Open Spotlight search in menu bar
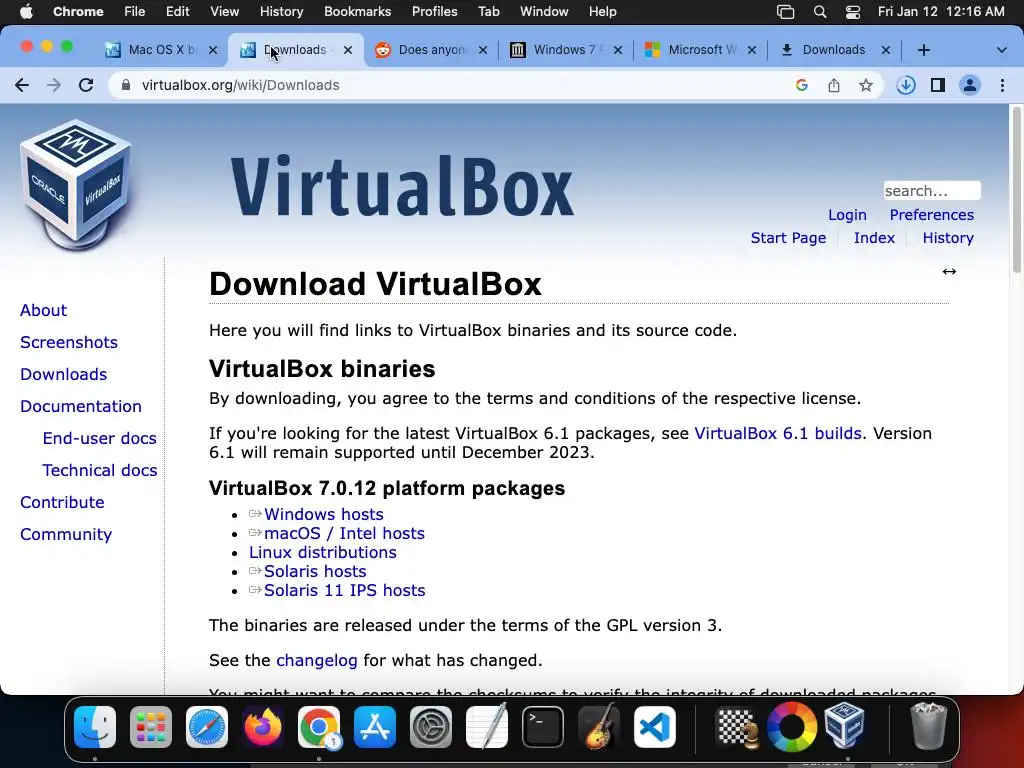This screenshot has height=768, width=1024. pyautogui.click(x=820, y=12)
